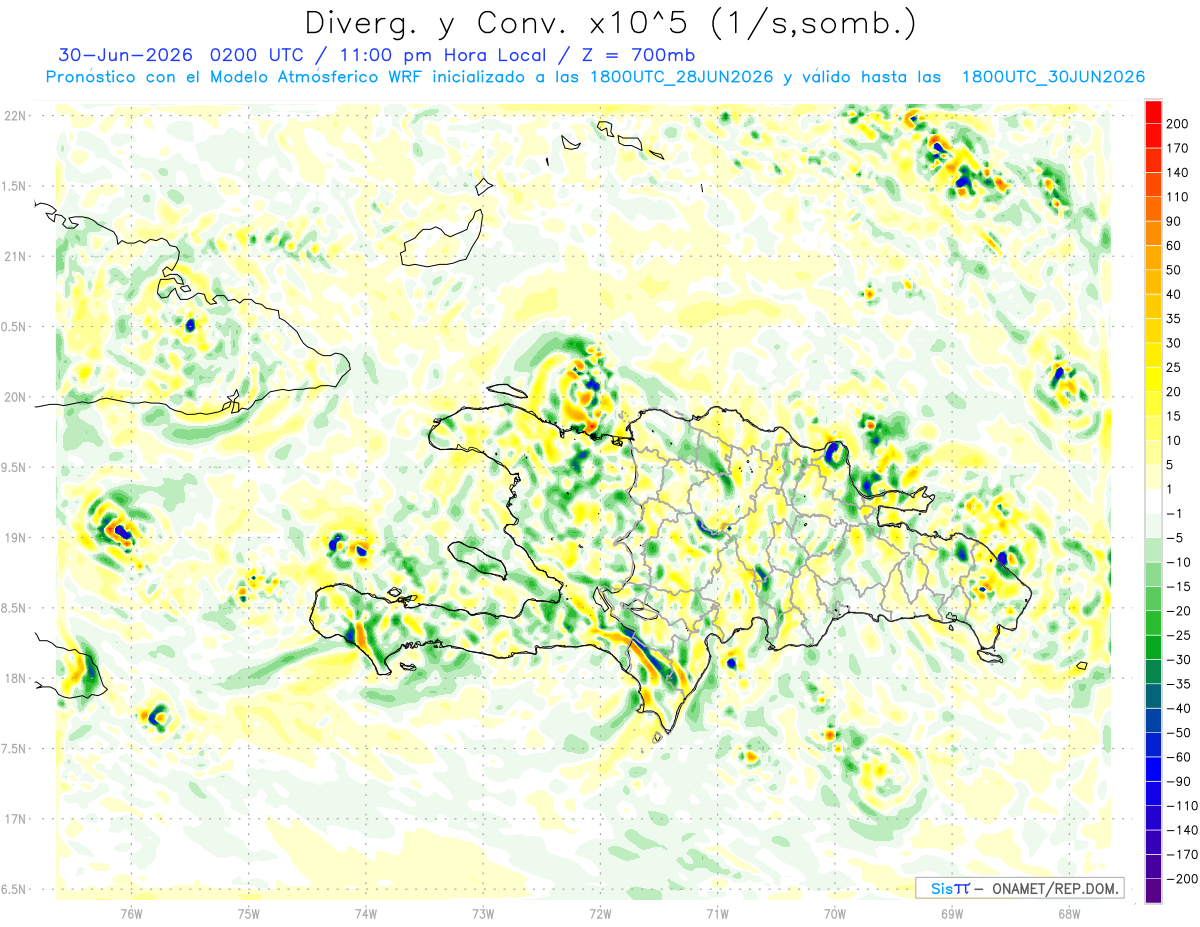1200x927 pixels.
Task: Click the positive "140" color scale value
Action: (1177, 173)
